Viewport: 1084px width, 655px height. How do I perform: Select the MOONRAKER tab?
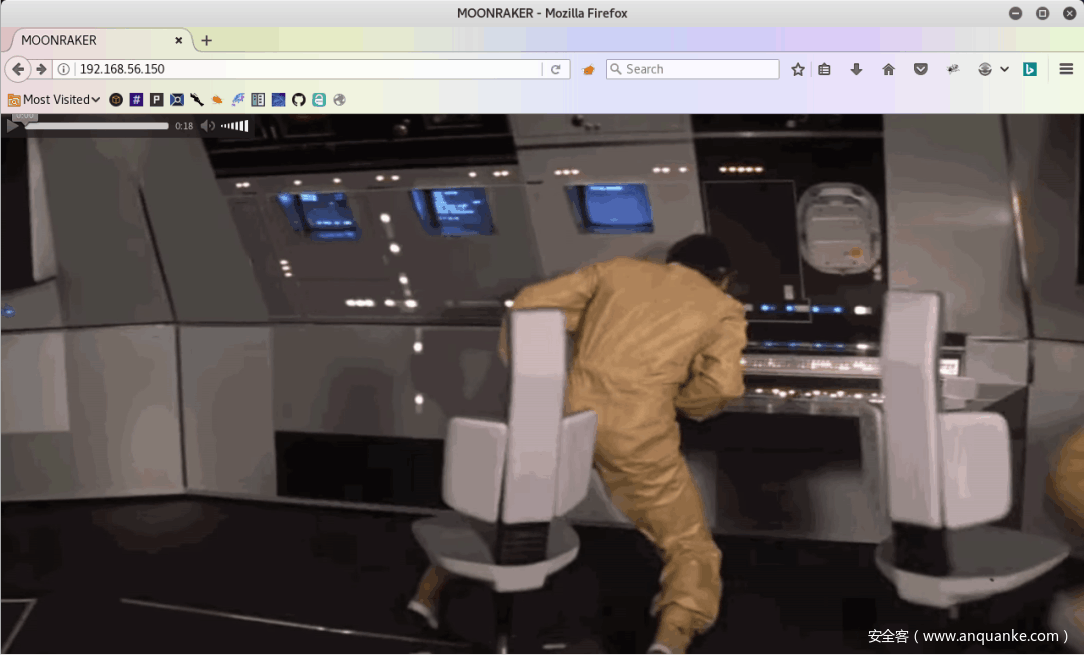90,40
